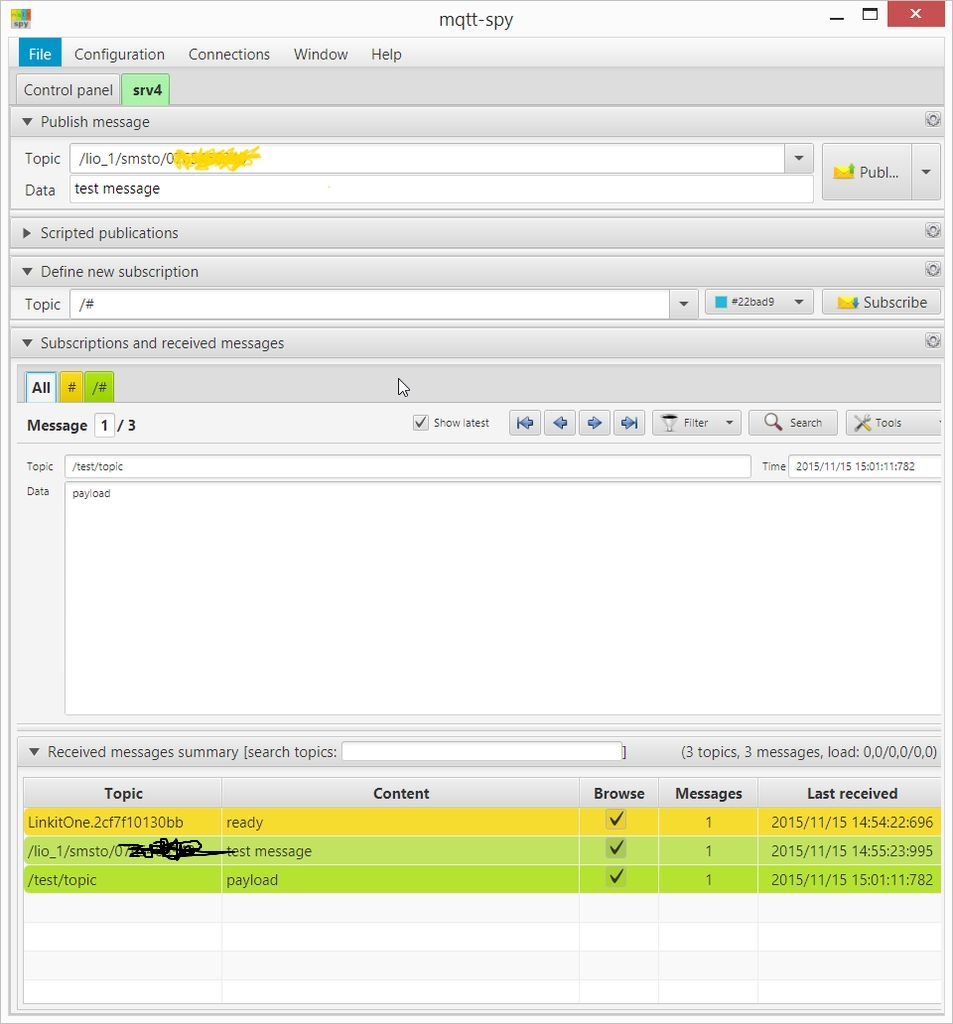Click the received message Topic field /test/topic

point(408,466)
